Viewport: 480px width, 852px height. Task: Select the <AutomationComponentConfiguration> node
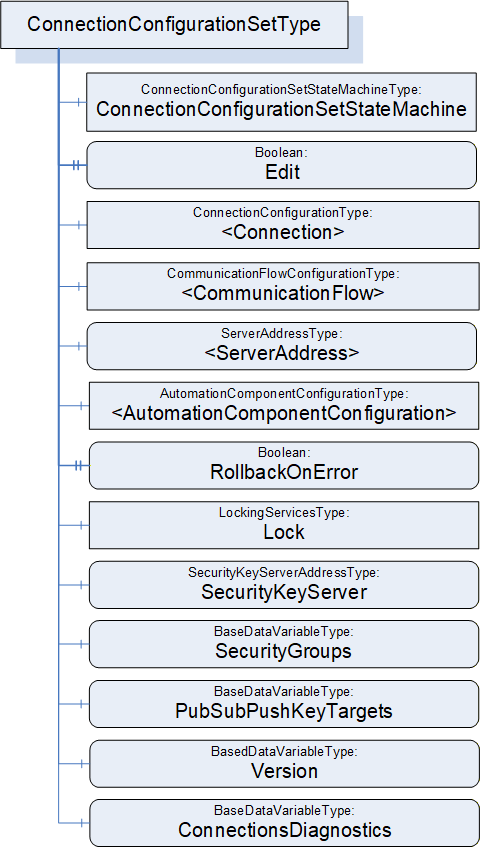[284, 406]
